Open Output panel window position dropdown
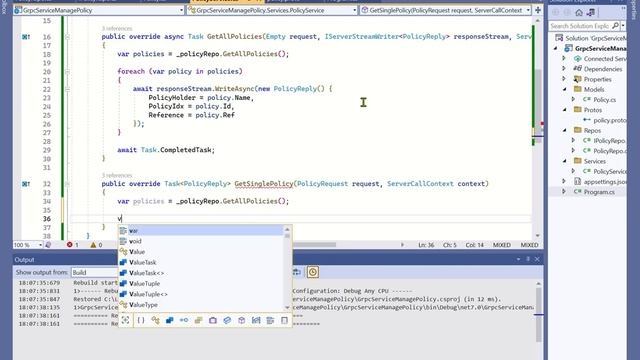 click(x=518, y=259)
